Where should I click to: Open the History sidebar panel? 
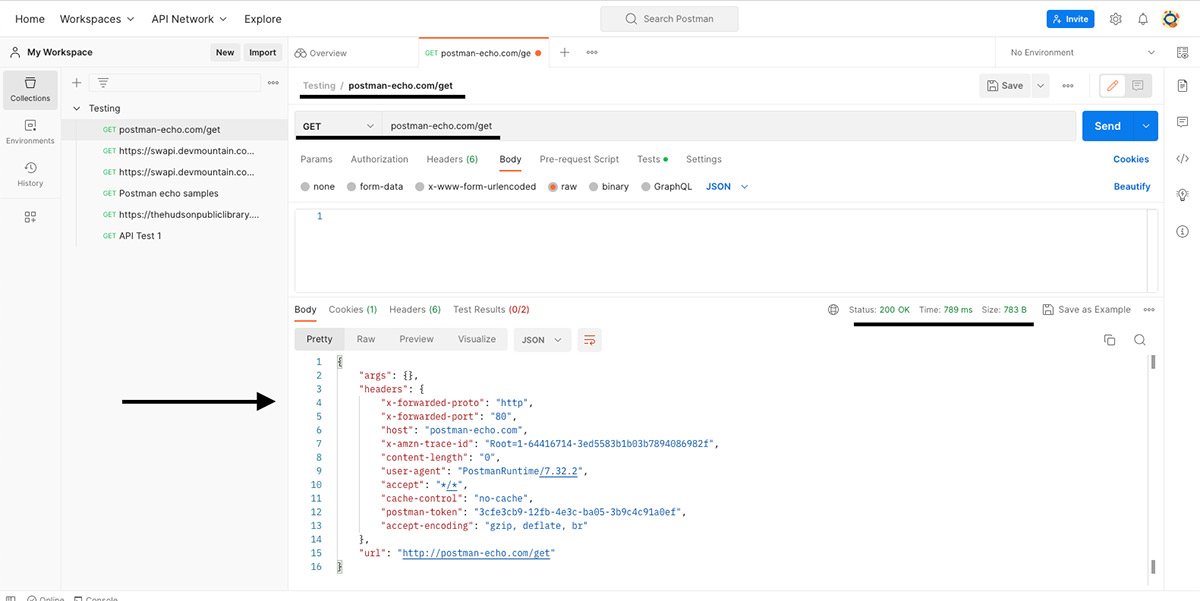pyautogui.click(x=30, y=174)
